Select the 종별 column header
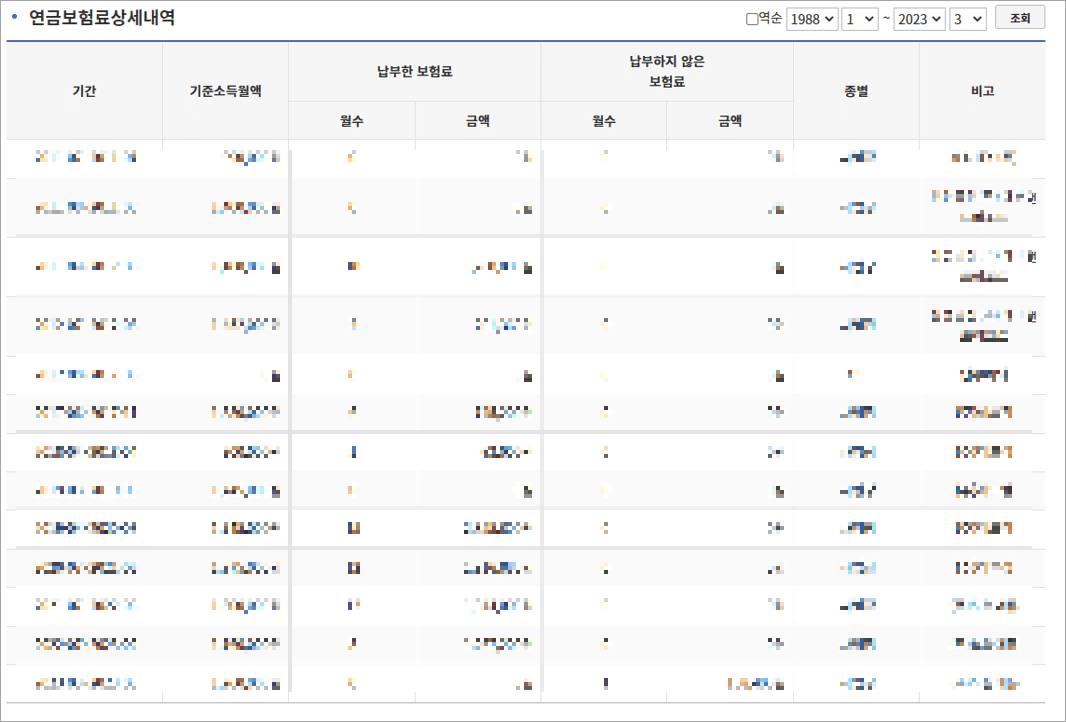The height and width of the screenshot is (722, 1066). click(x=855, y=90)
